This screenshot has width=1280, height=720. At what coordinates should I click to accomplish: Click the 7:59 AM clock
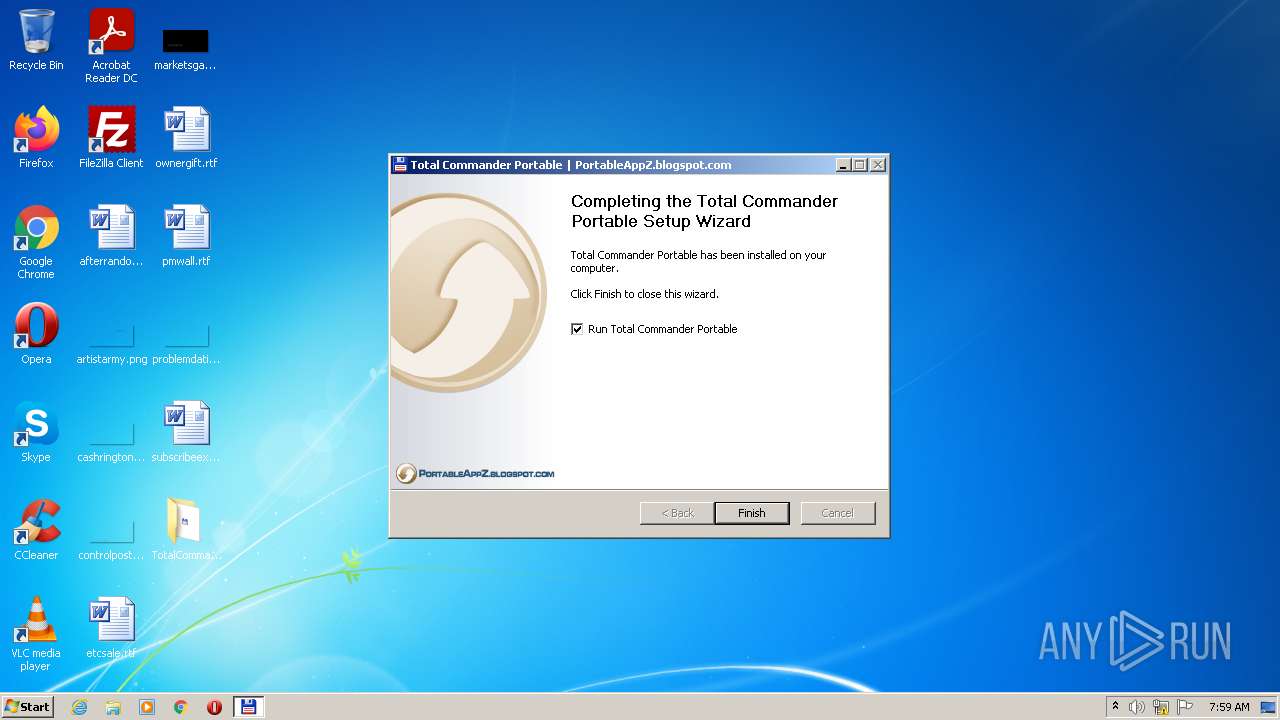pos(1229,707)
